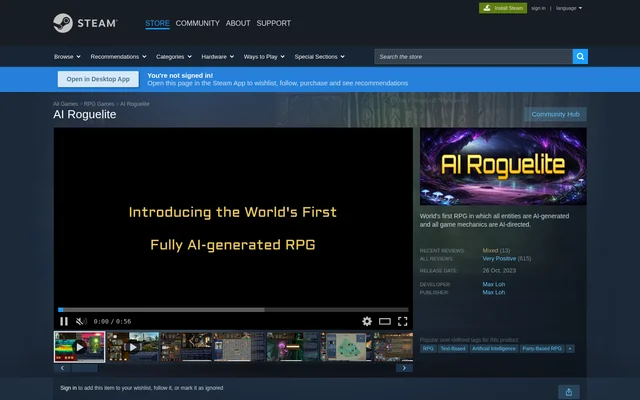Select the second trailer thumbnail
The image size is (640, 400).
click(x=133, y=347)
